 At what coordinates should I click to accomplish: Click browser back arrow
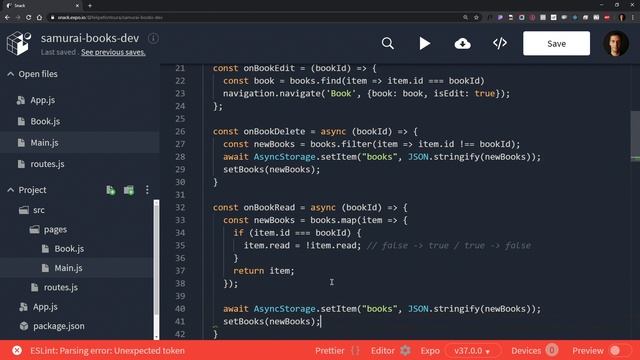pos(7,18)
